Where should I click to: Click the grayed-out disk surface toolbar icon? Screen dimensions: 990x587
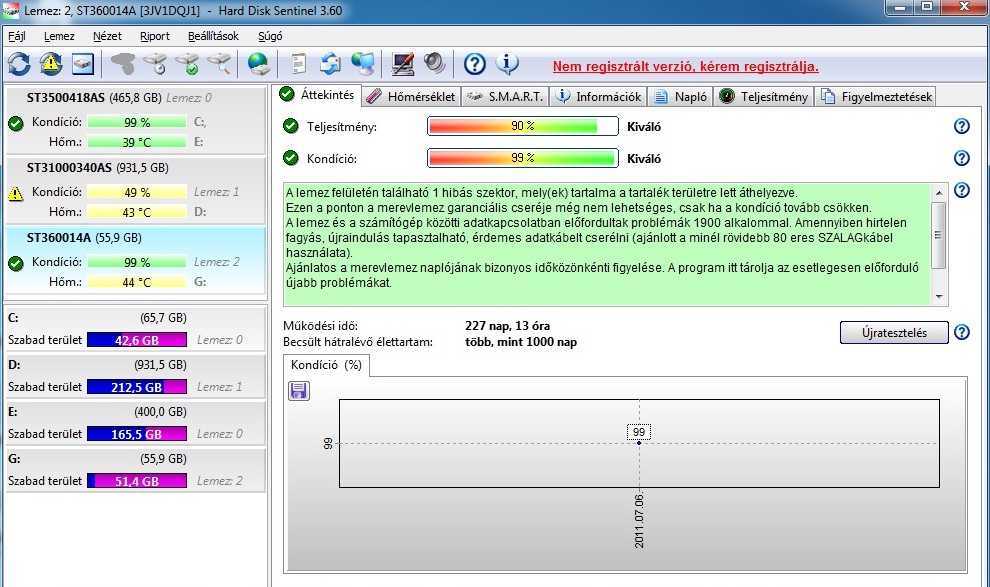pyautogui.click(x=123, y=64)
